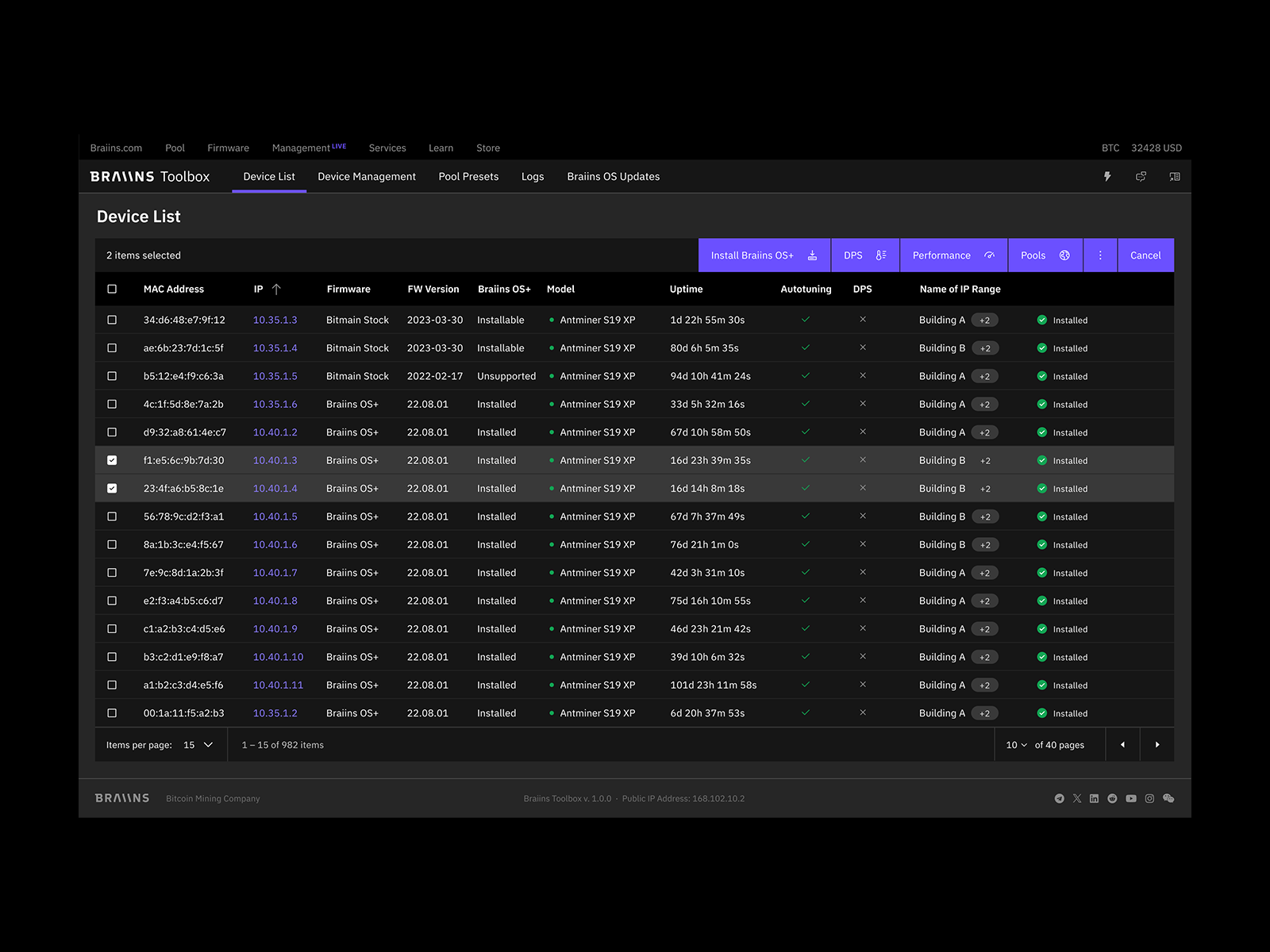Expand +2 IP ranges for 10.35.1.4

985,348
